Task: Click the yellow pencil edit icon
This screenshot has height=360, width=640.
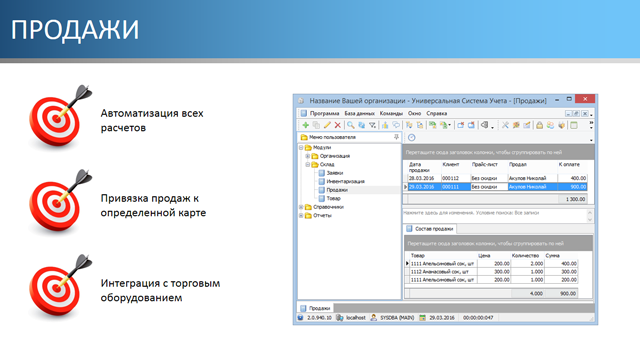Action: tap(327, 125)
